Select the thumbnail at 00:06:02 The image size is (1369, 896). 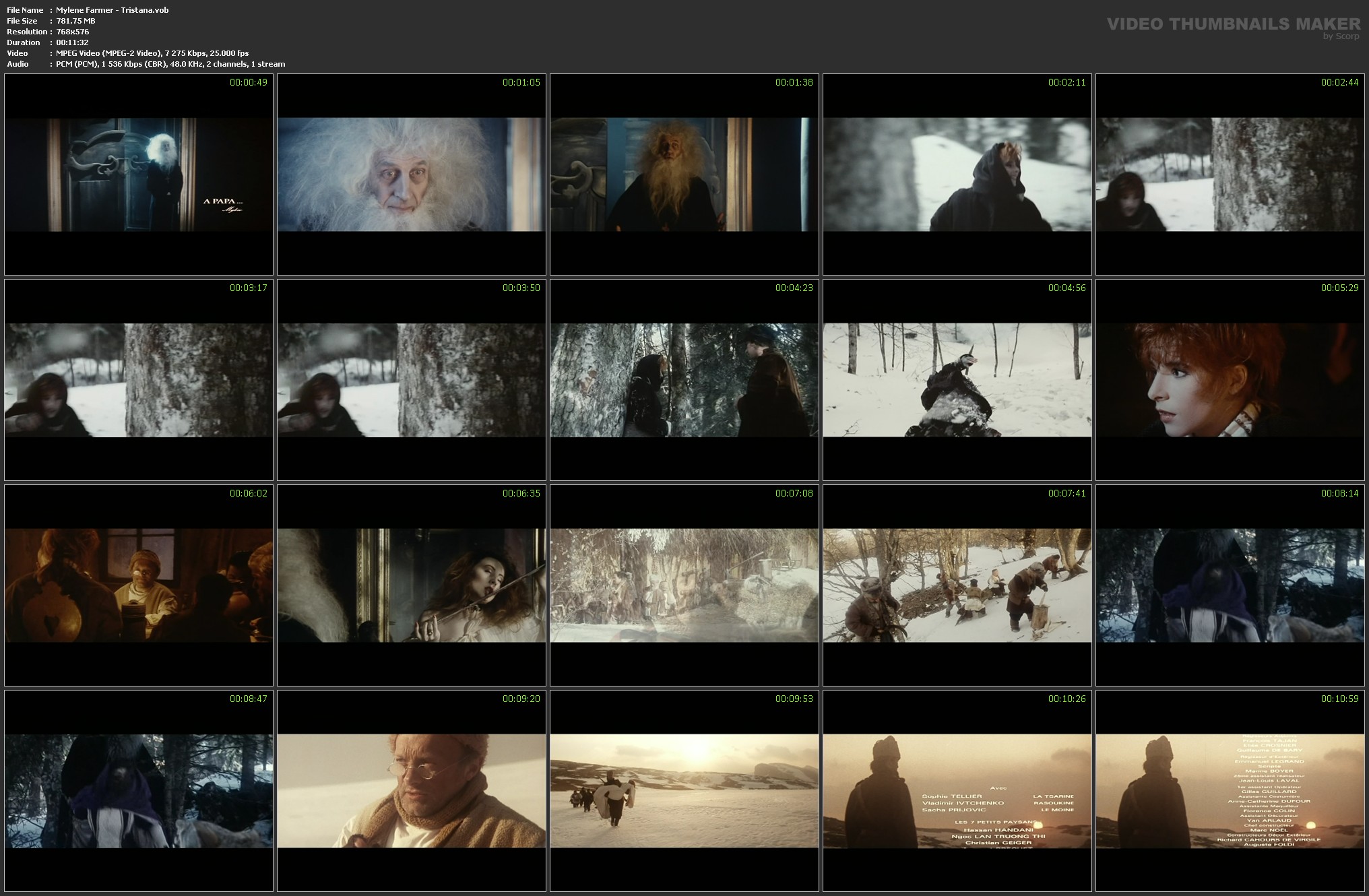click(x=139, y=585)
